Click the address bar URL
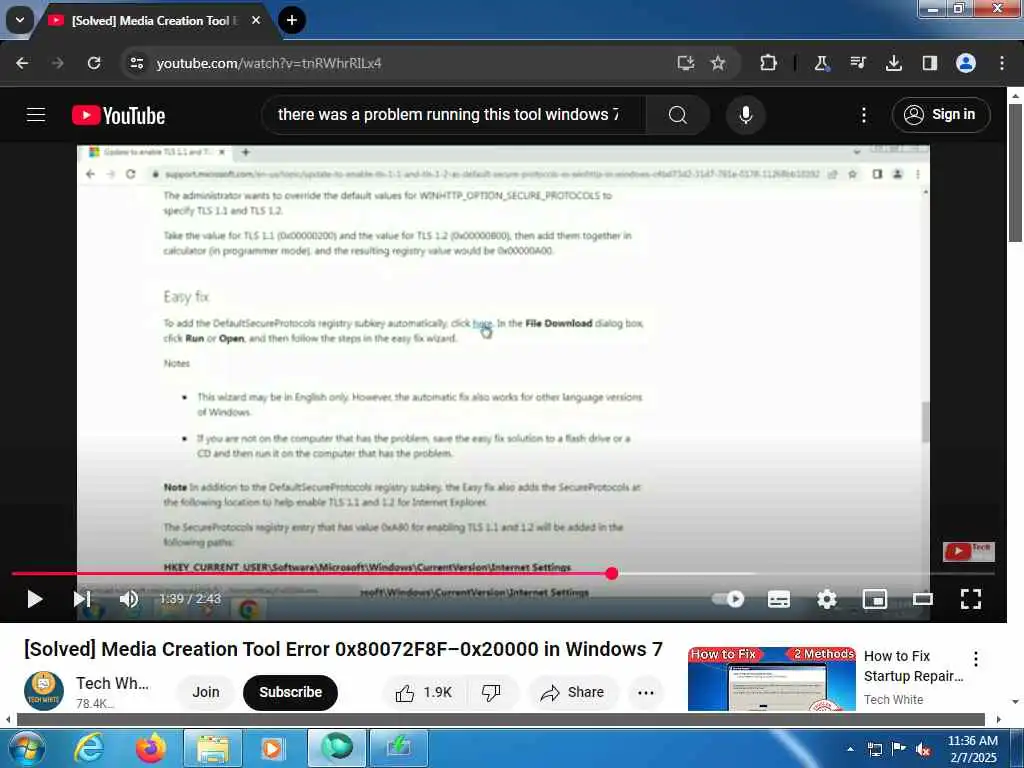 tap(268, 63)
